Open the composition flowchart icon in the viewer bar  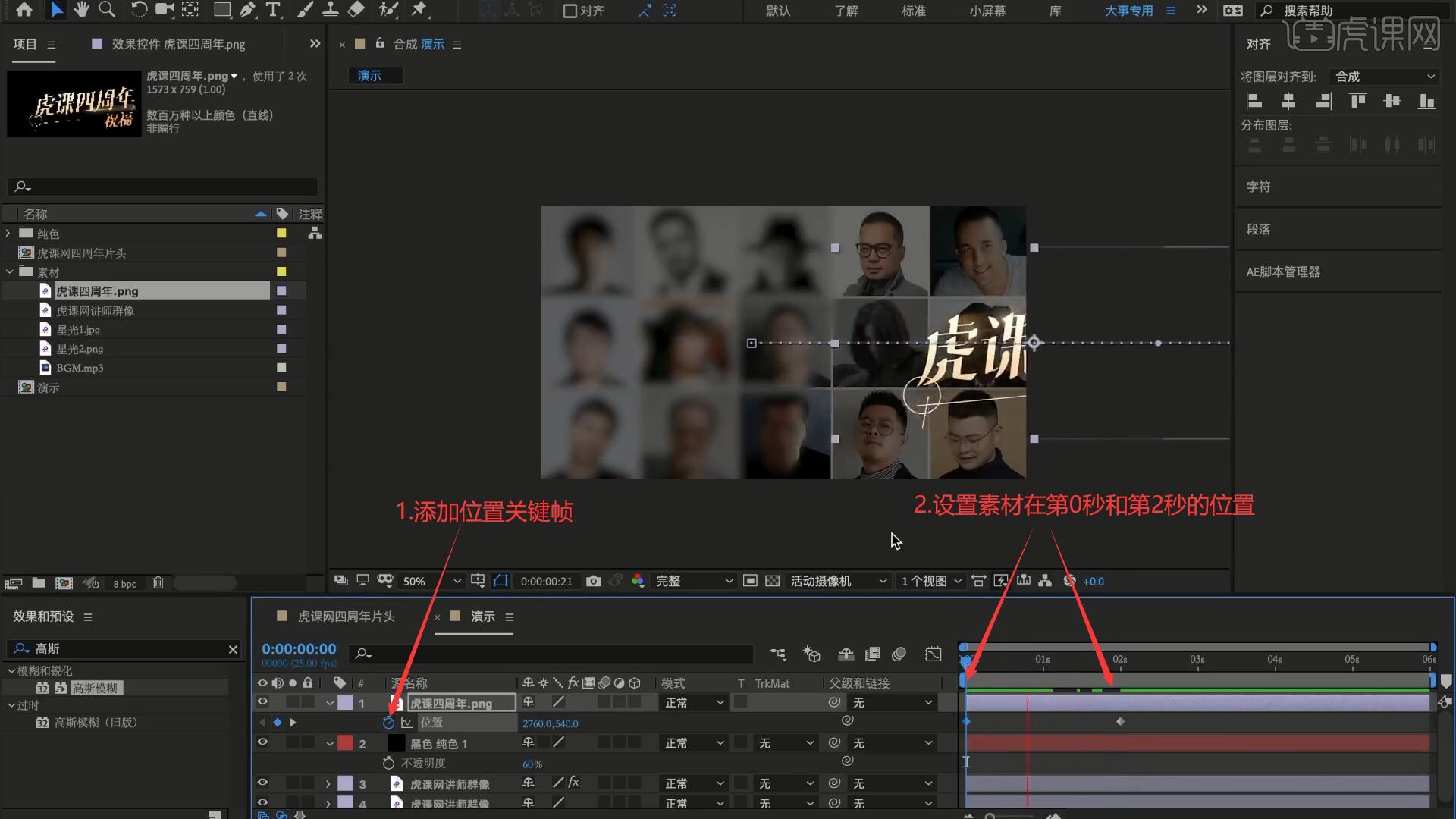coord(1045,581)
